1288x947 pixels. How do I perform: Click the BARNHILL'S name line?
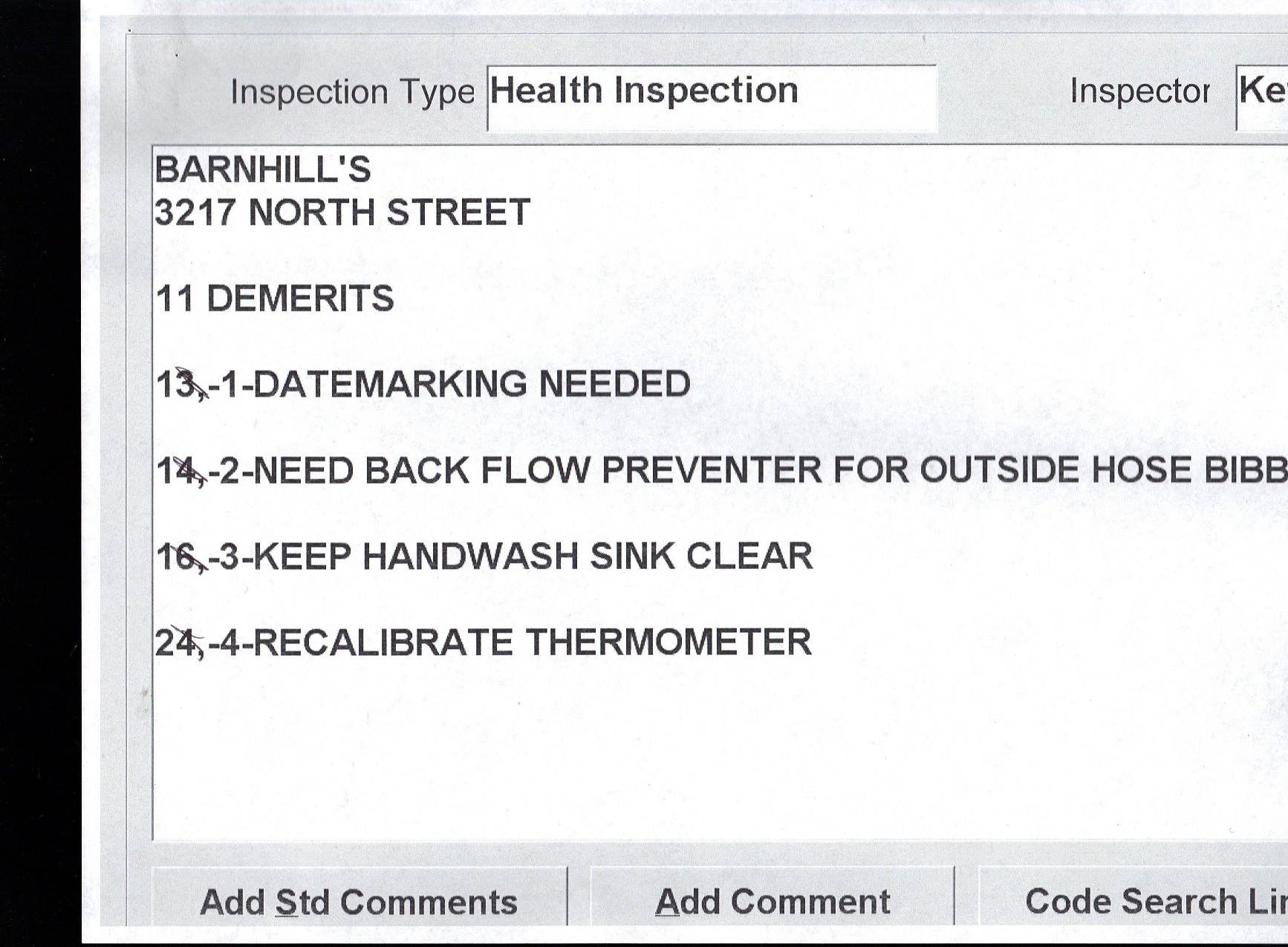click(263, 170)
